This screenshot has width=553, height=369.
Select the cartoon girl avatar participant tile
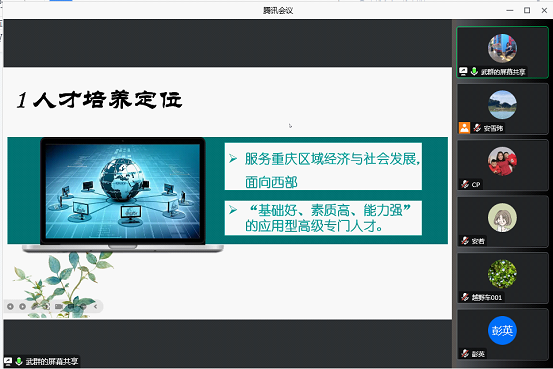tap(502, 222)
